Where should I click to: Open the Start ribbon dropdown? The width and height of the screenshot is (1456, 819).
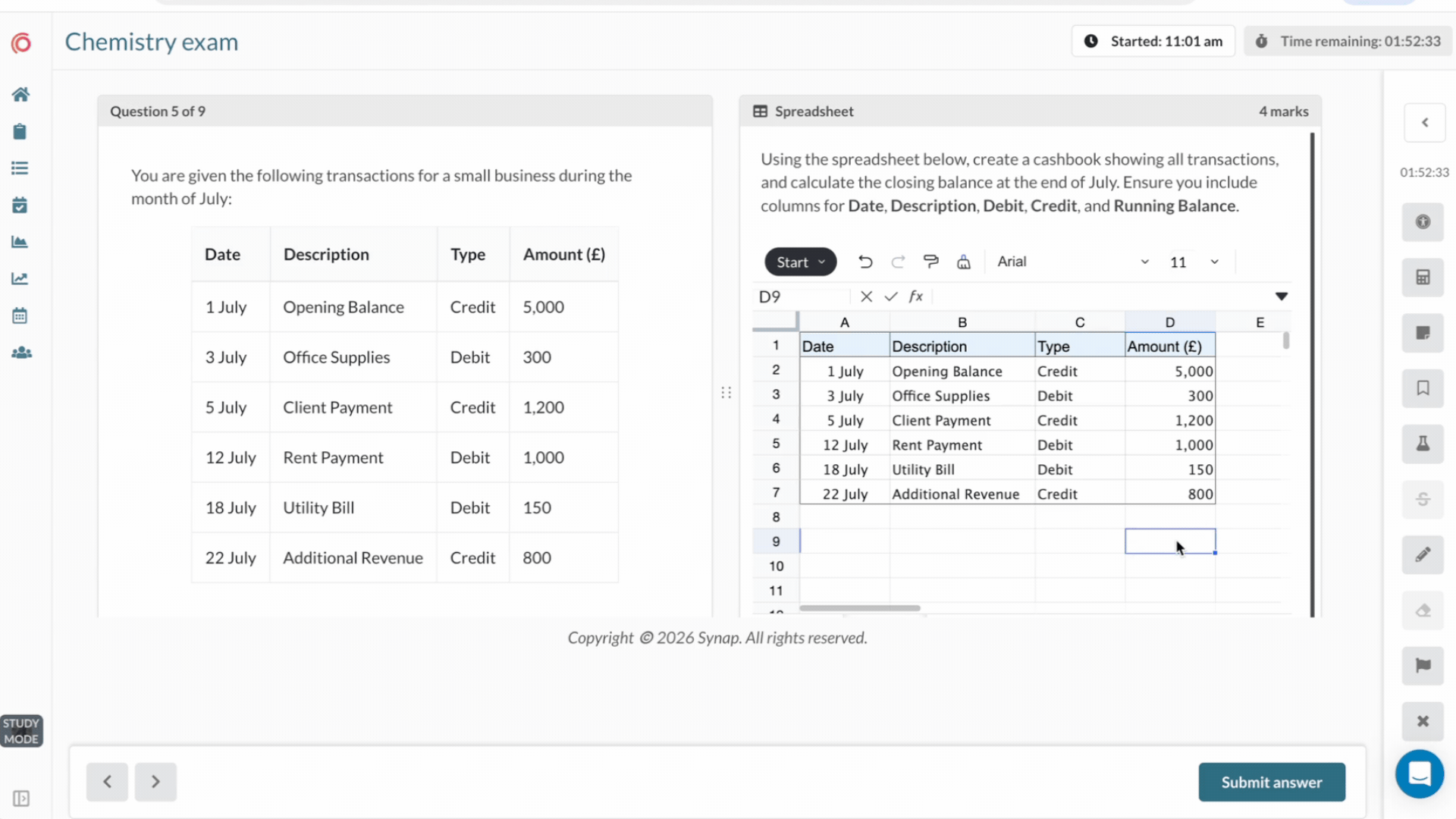point(800,262)
